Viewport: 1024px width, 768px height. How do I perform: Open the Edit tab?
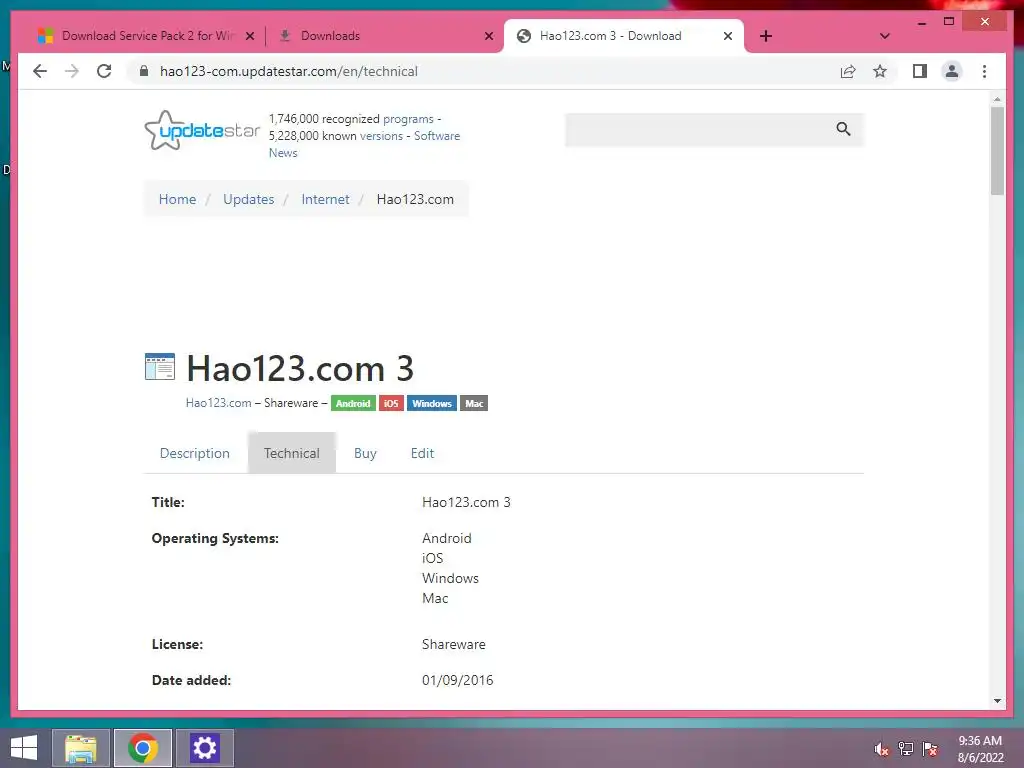[423, 453]
